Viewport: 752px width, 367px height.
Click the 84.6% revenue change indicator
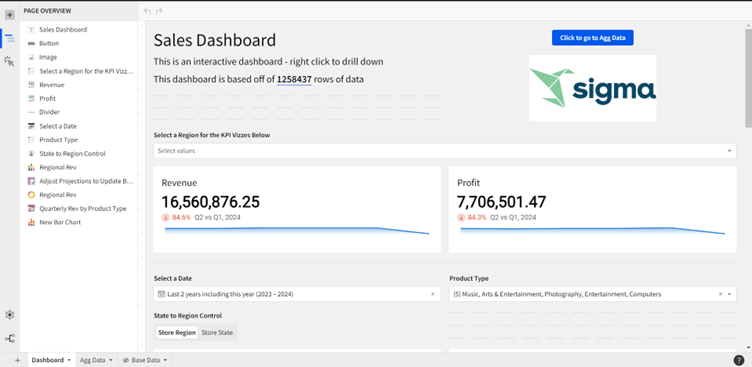coord(176,217)
